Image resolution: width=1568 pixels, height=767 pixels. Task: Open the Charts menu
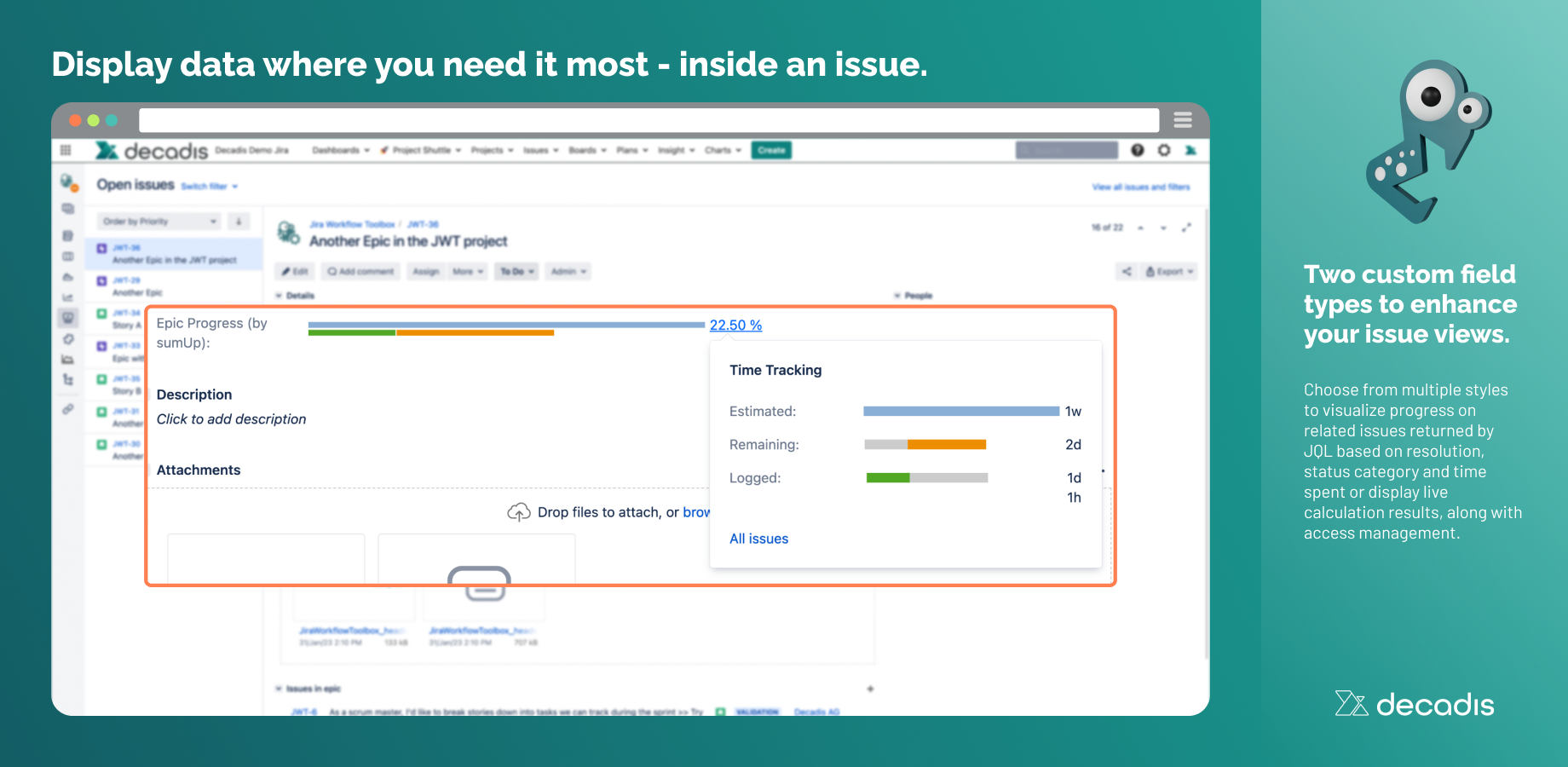point(723,151)
